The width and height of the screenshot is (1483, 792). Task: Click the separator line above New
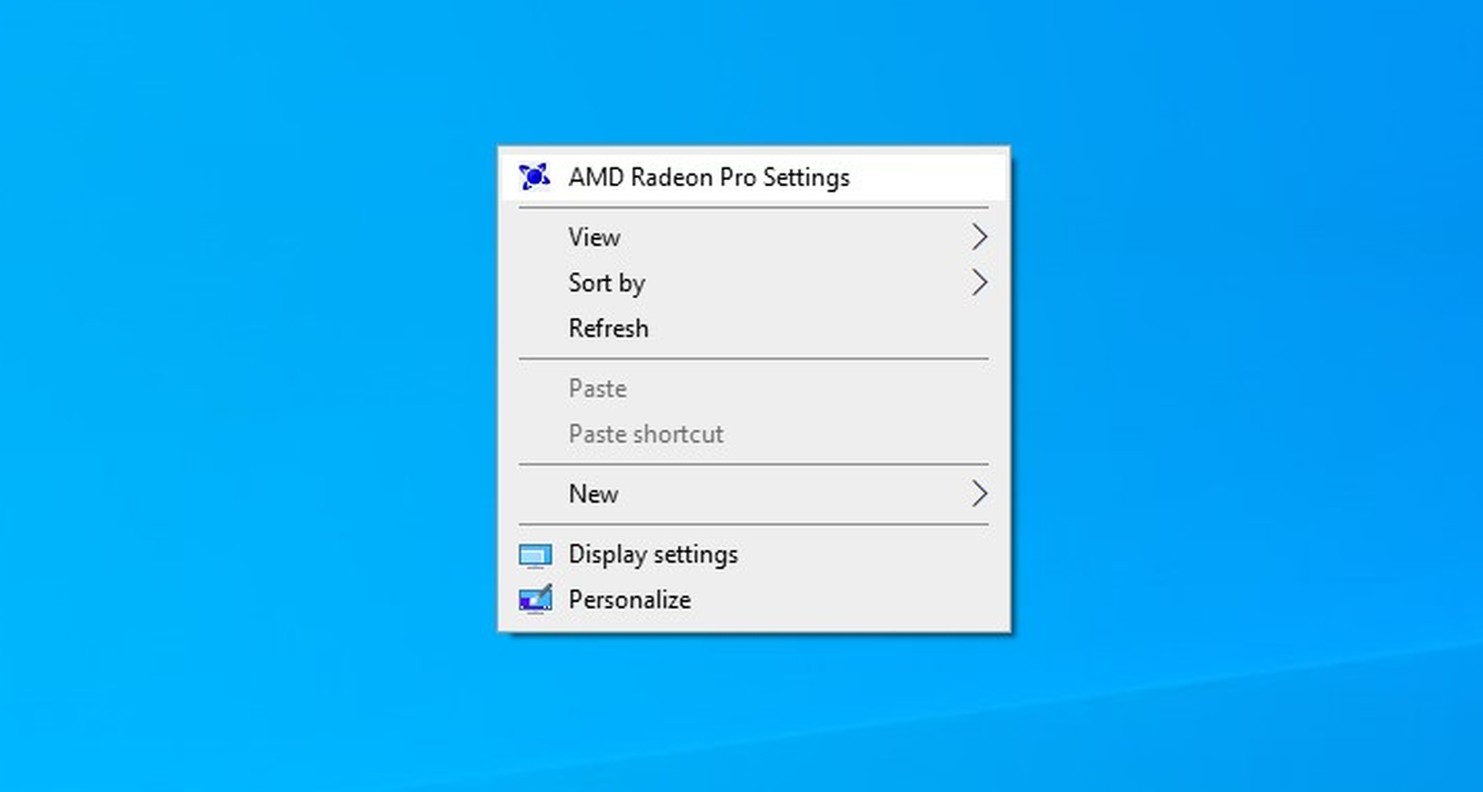(x=754, y=464)
